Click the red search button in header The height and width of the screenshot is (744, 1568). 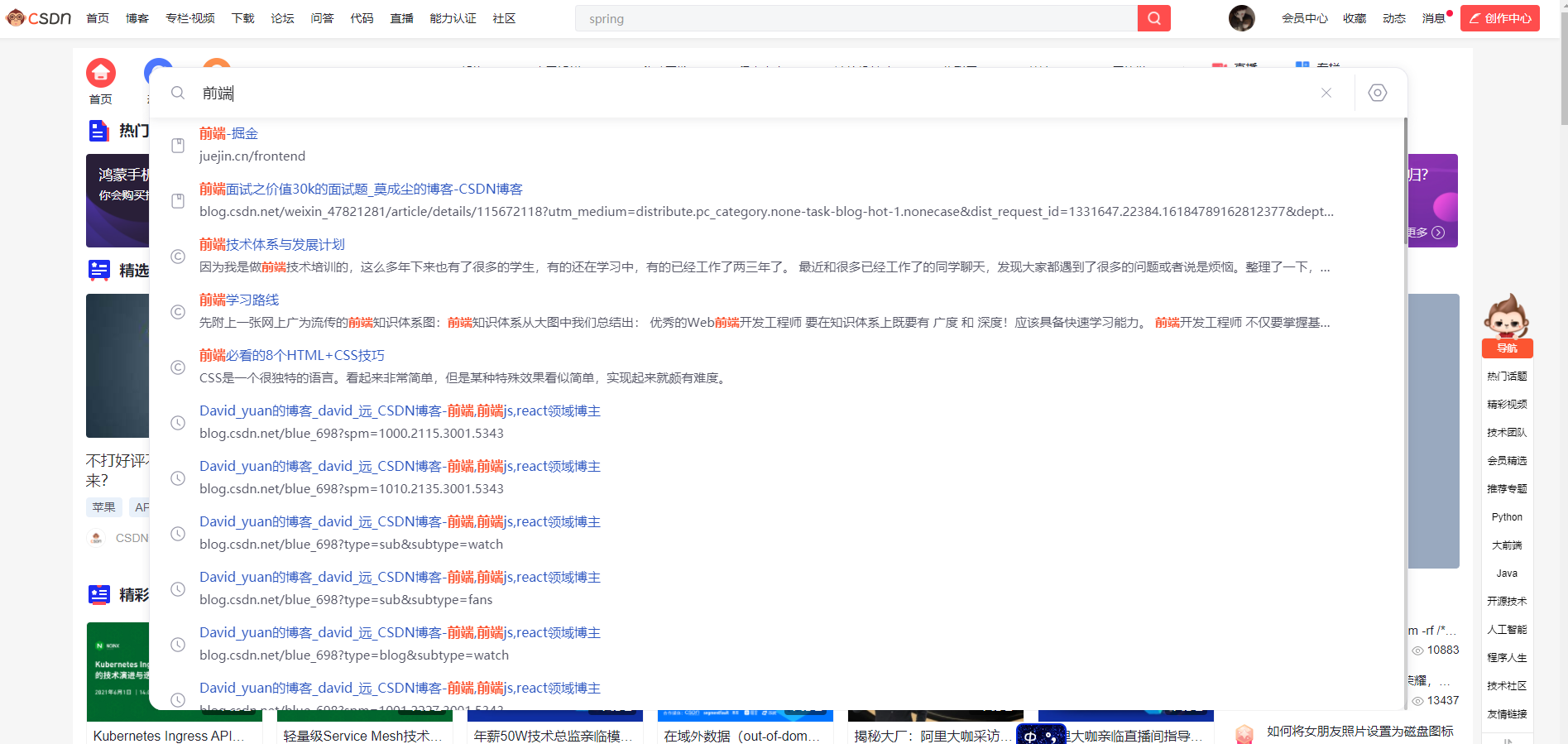[x=1153, y=18]
